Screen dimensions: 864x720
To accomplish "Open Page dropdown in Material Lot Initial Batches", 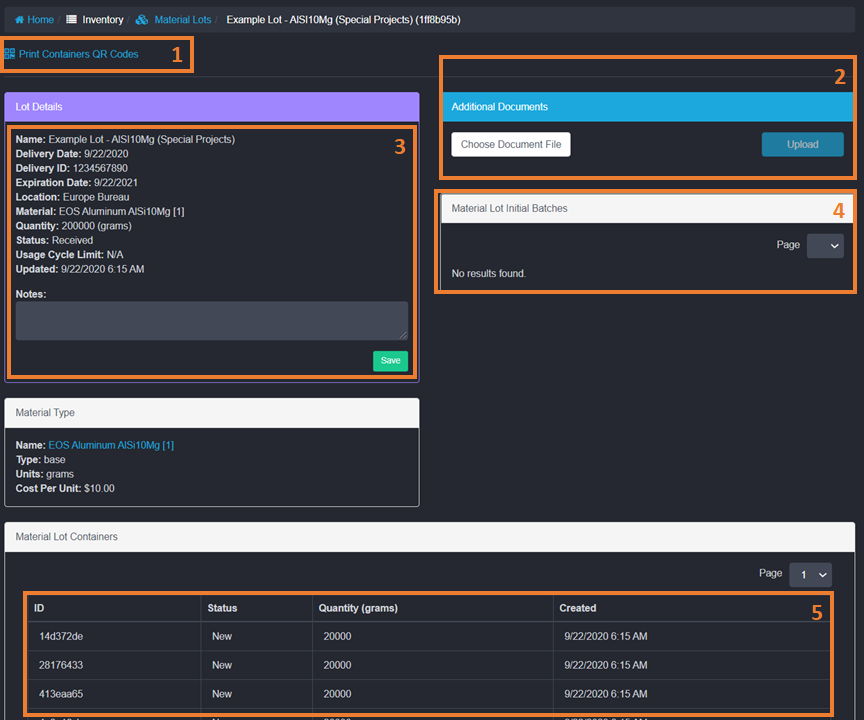I will (825, 246).
